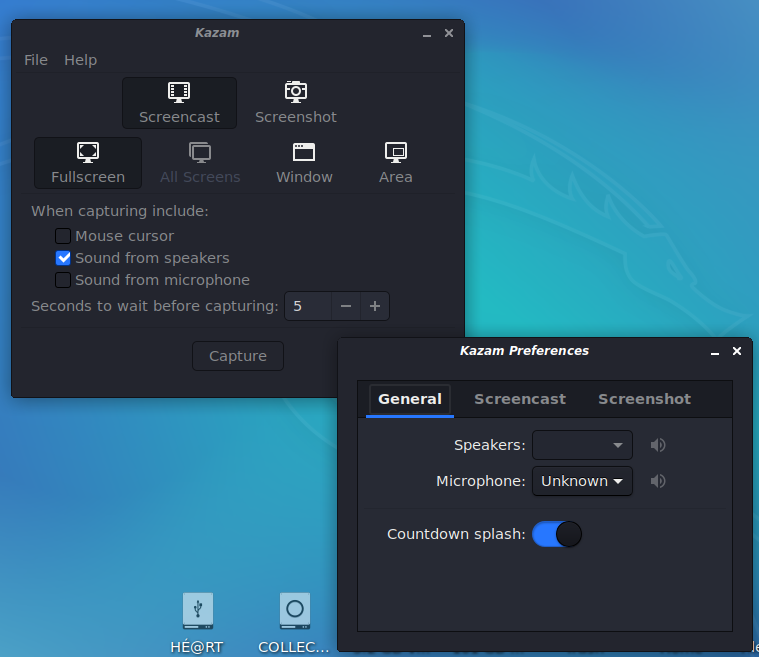Close the Kazam Preferences window
This screenshot has width=759, height=657.
coord(737,351)
